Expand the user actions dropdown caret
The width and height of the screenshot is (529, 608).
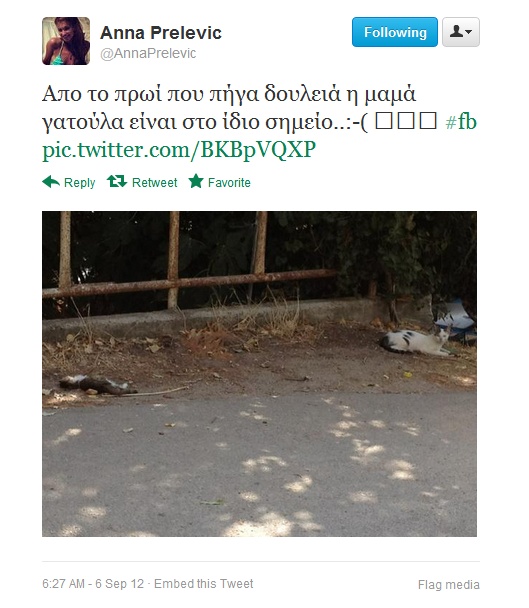(469, 32)
